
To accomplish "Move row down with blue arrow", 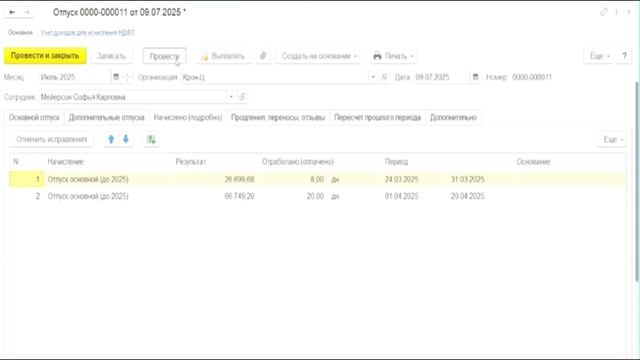I will [126, 139].
